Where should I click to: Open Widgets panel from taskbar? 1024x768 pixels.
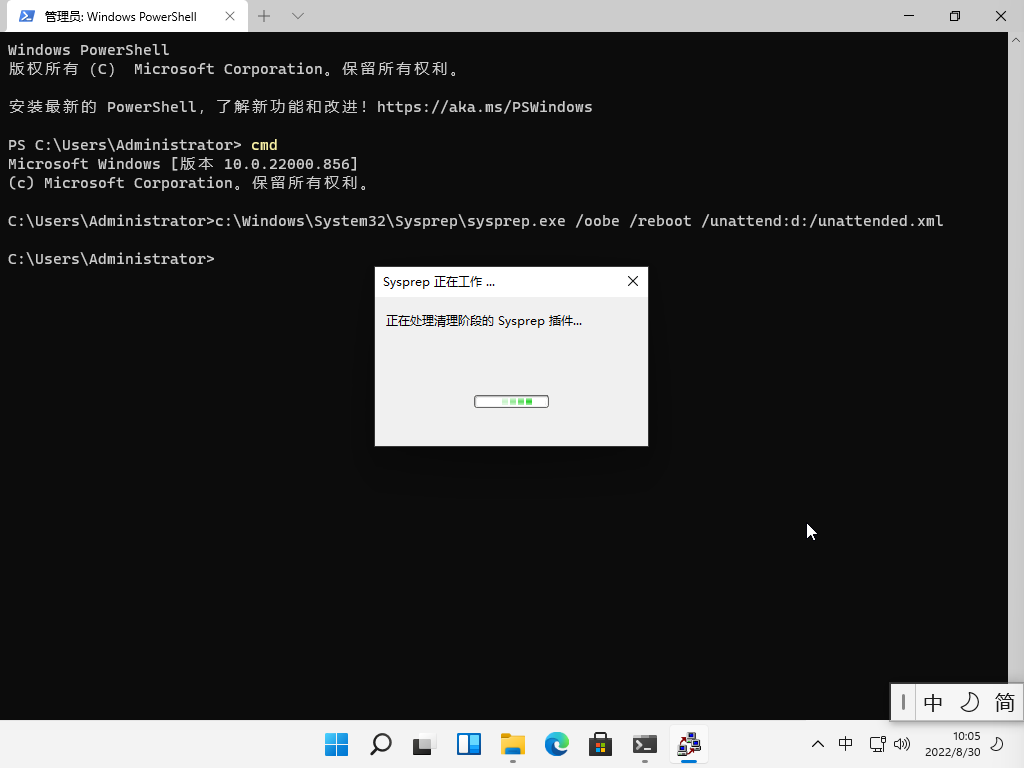click(x=469, y=744)
